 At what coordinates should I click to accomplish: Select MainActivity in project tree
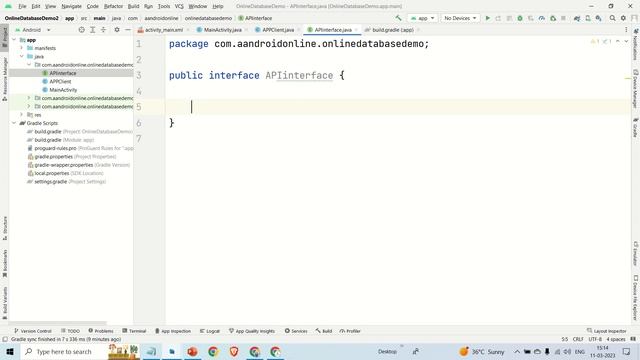63,90
